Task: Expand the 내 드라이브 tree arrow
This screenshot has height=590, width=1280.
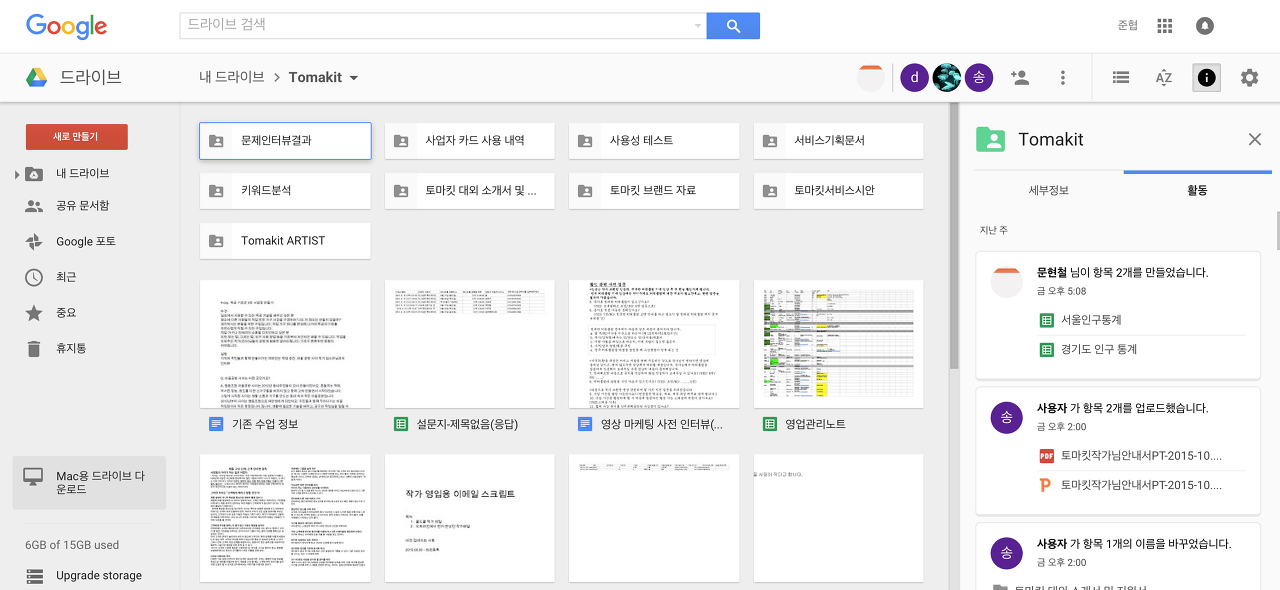Action: point(17,175)
